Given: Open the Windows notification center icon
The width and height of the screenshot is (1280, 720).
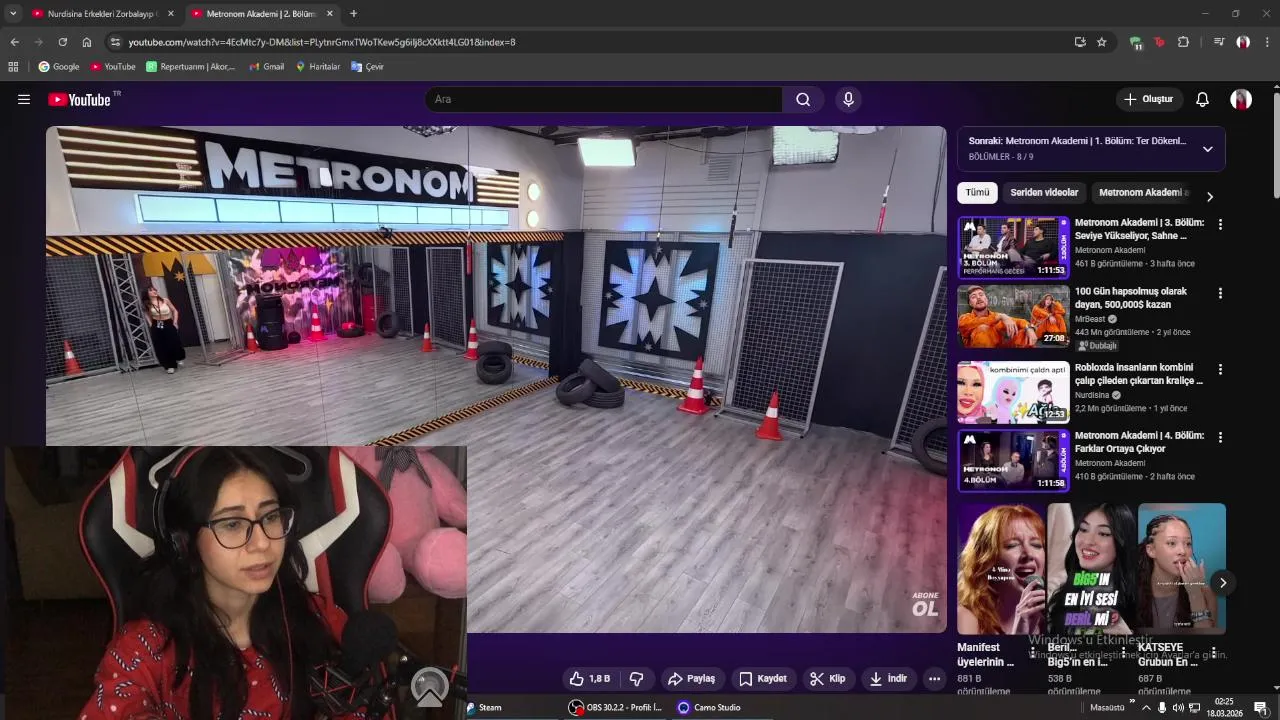Looking at the screenshot, I should [1260, 708].
